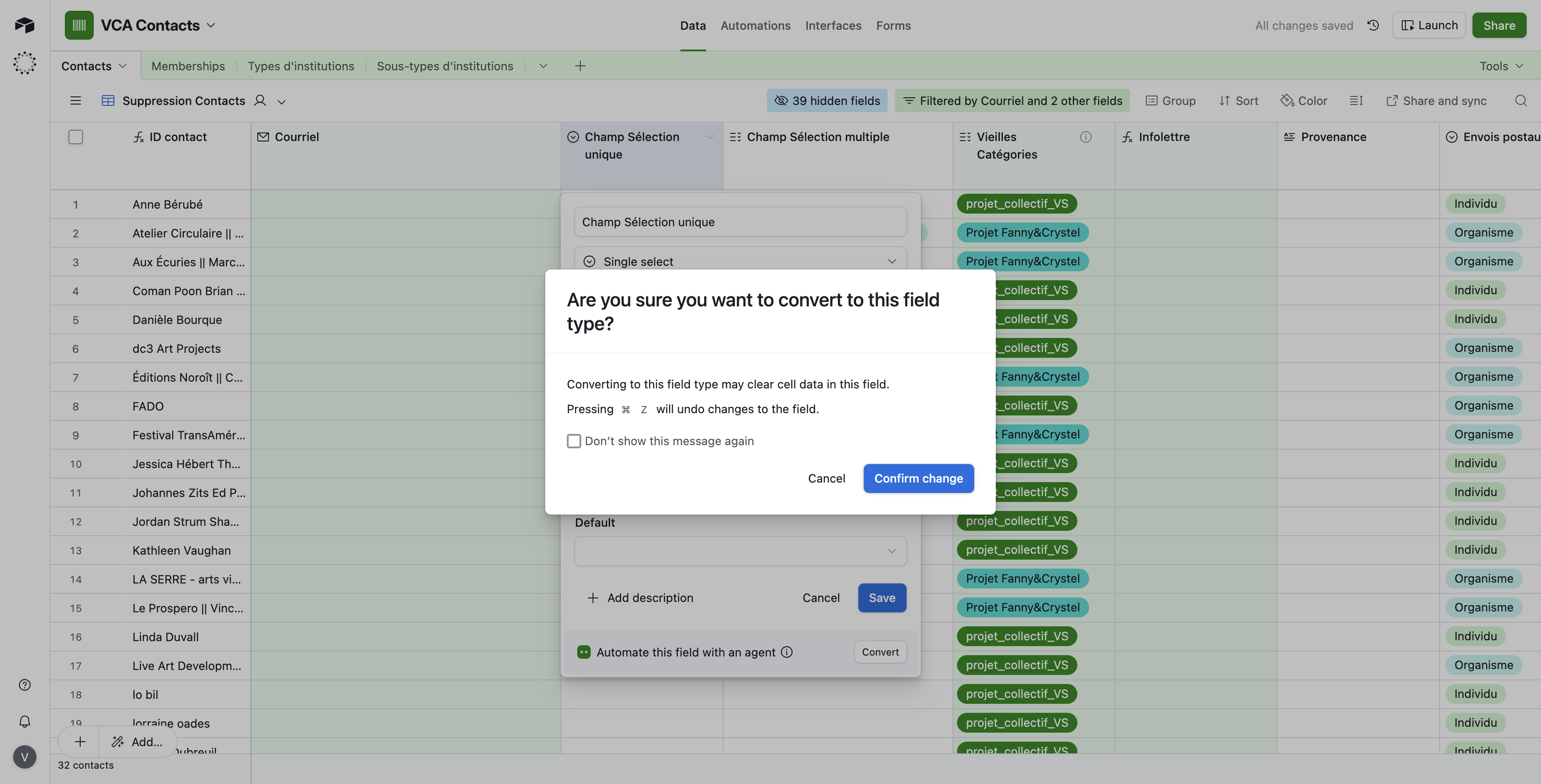Cancel the field conversion dialog

coord(826,479)
